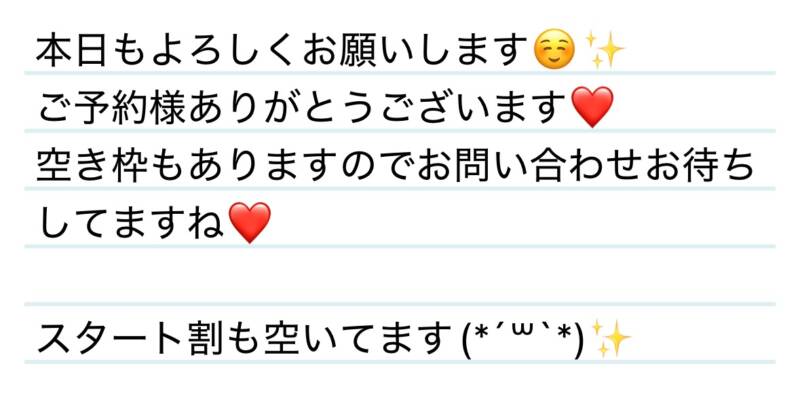Click the word スタート割

coord(130,339)
